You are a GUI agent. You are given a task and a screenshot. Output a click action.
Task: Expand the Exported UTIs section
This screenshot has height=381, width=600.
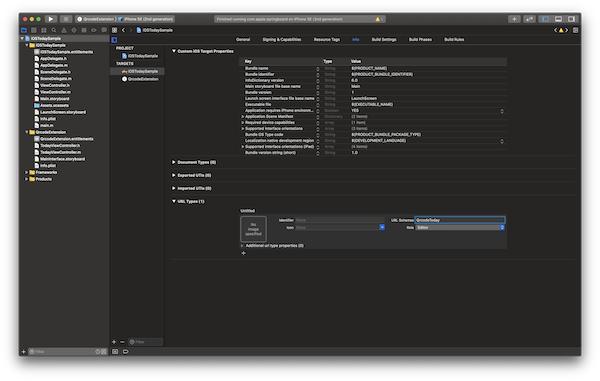174,175
